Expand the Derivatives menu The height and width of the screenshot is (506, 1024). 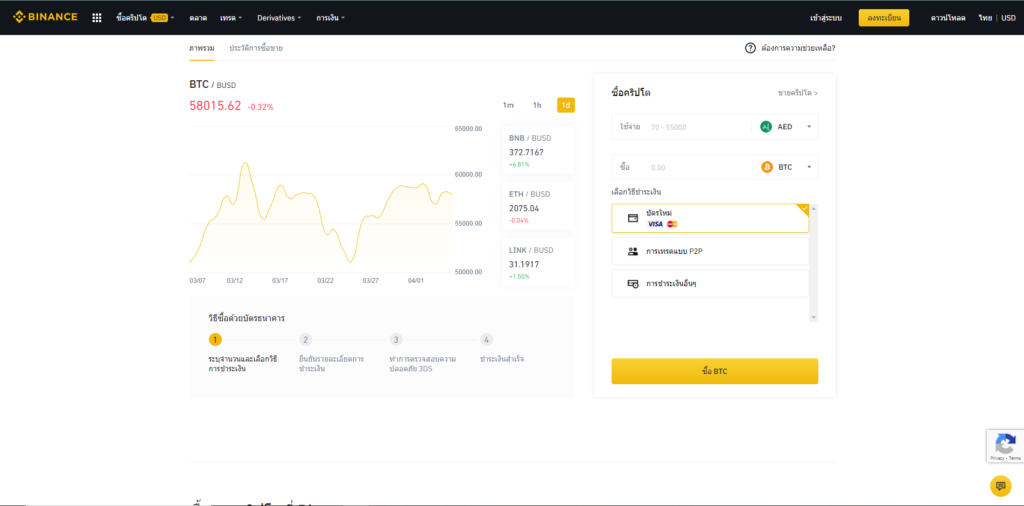280,18
